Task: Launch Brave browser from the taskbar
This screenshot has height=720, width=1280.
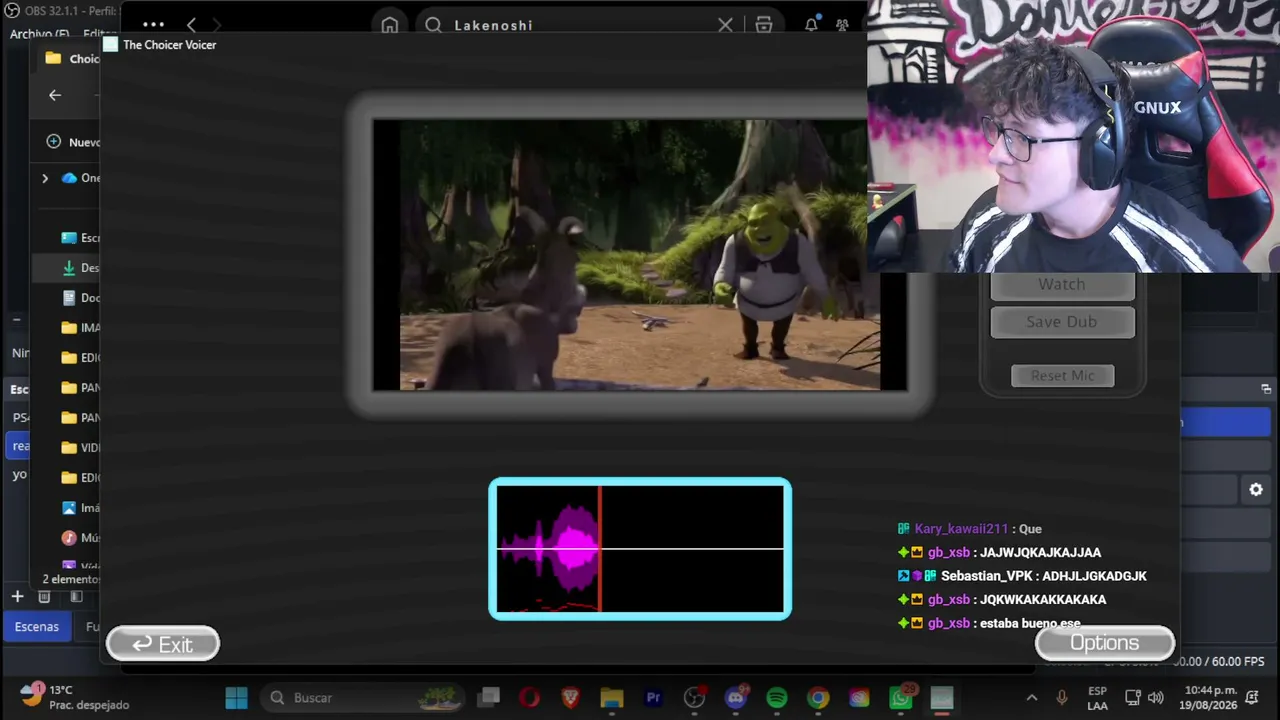Action: [x=571, y=698]
